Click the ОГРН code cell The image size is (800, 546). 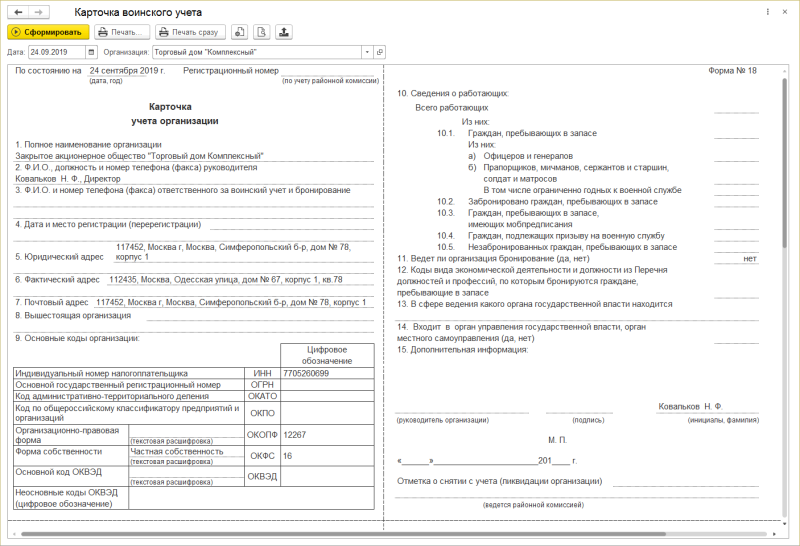262,385
